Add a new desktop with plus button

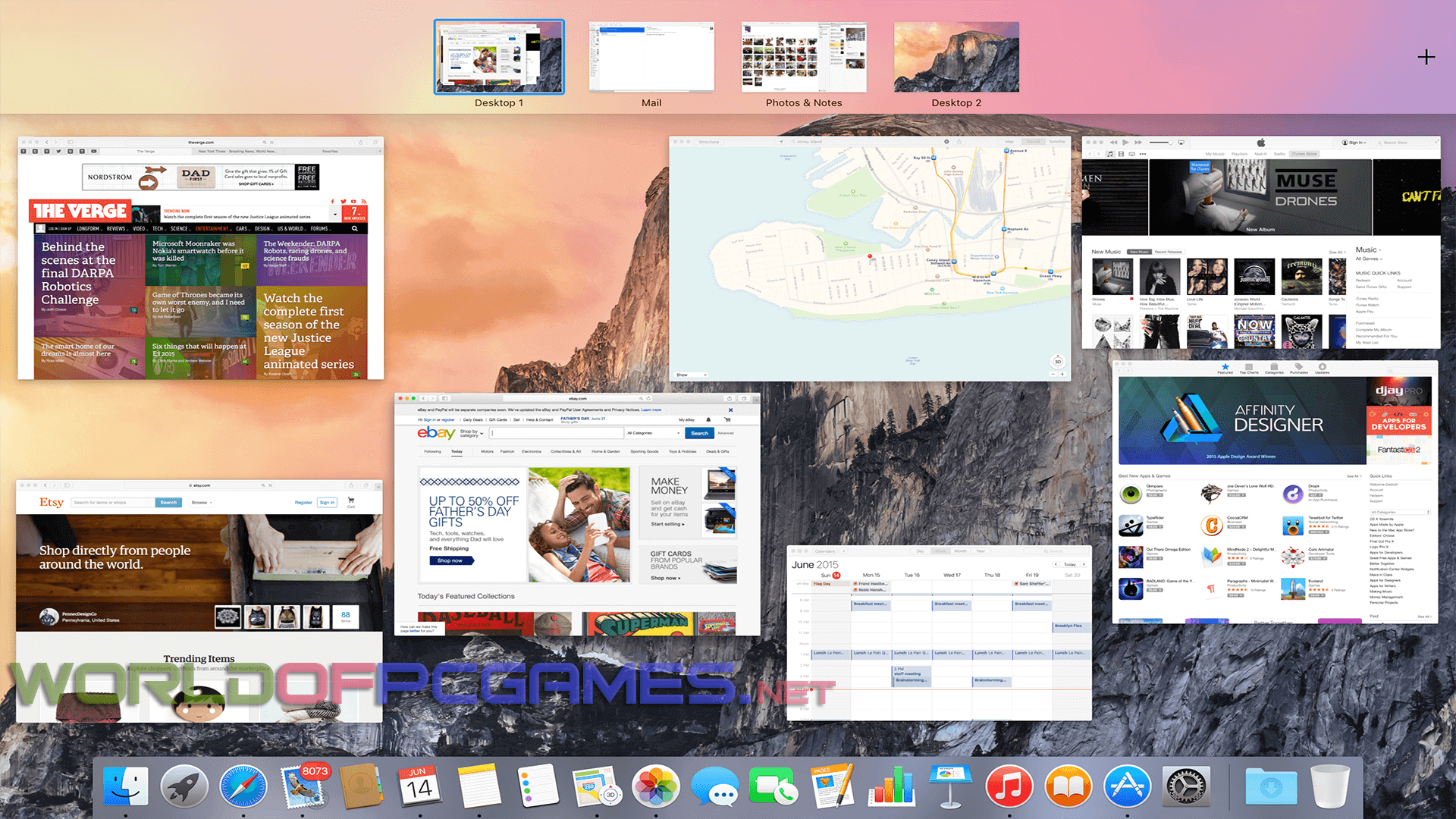[x=1426, y=57]
